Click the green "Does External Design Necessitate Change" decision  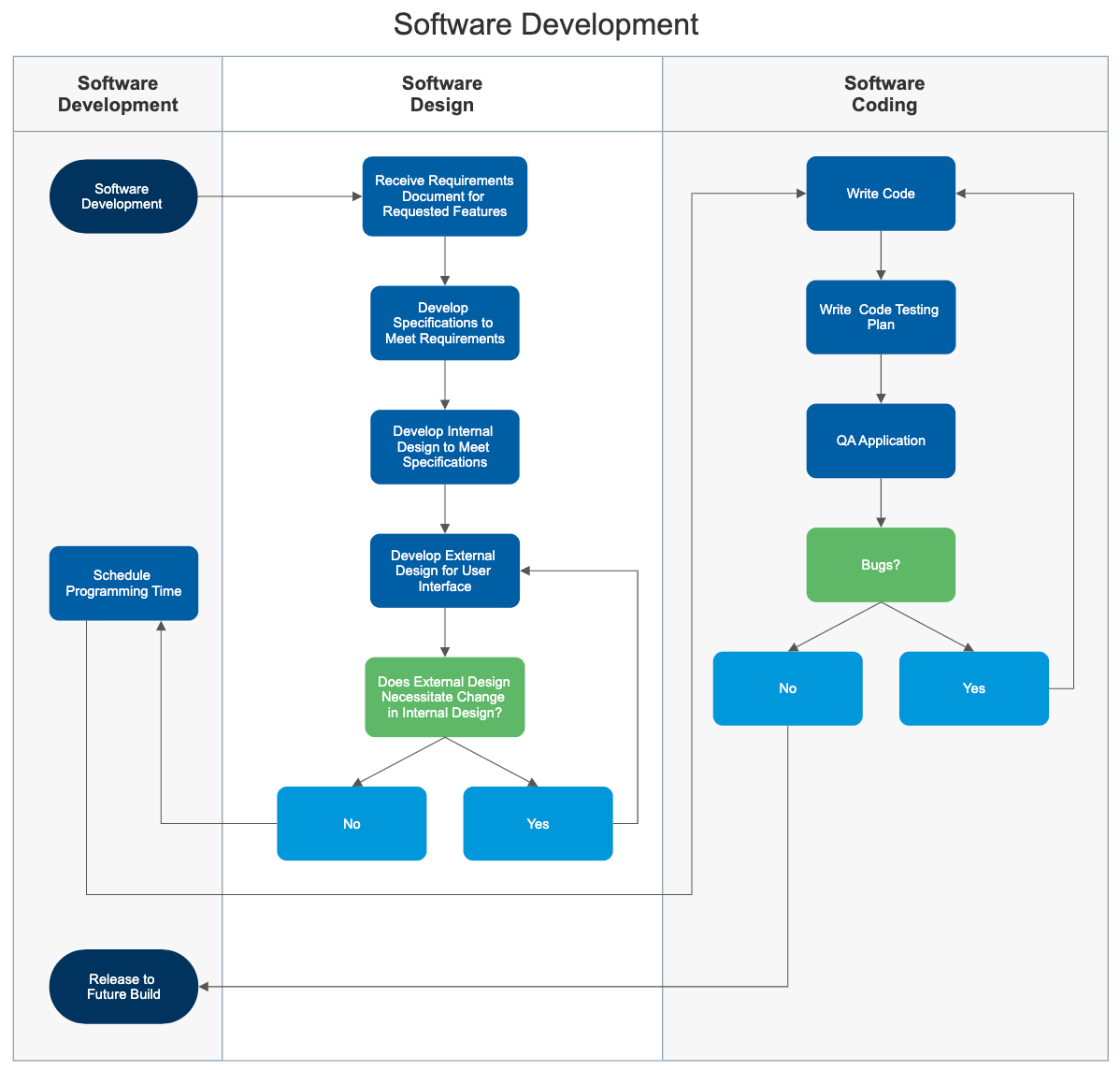click(444, 697)
